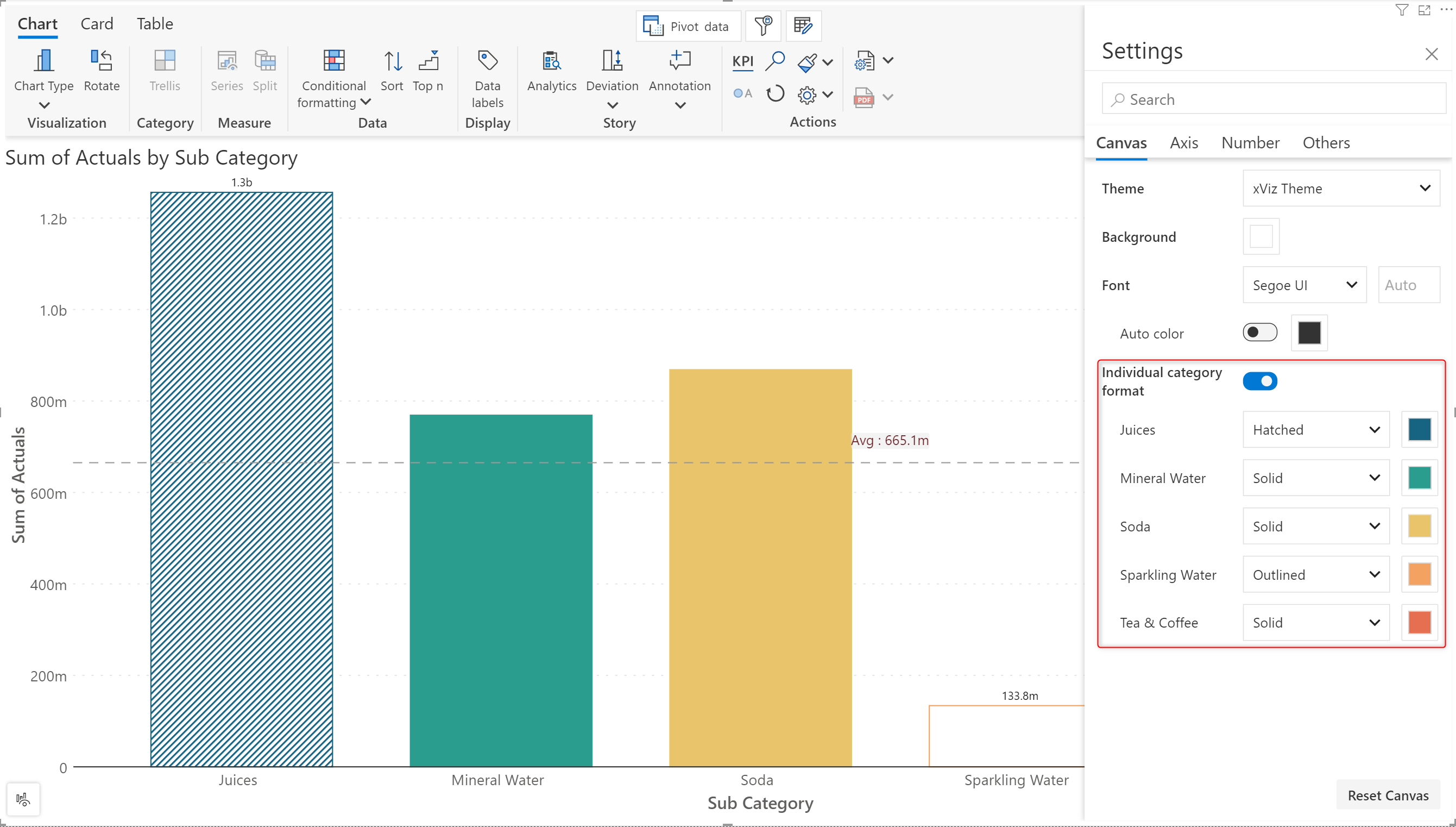The height and width of the screenshot is (827, 1456).
Task: Select the teal Mineral Water bar
Action: point(501,591)
